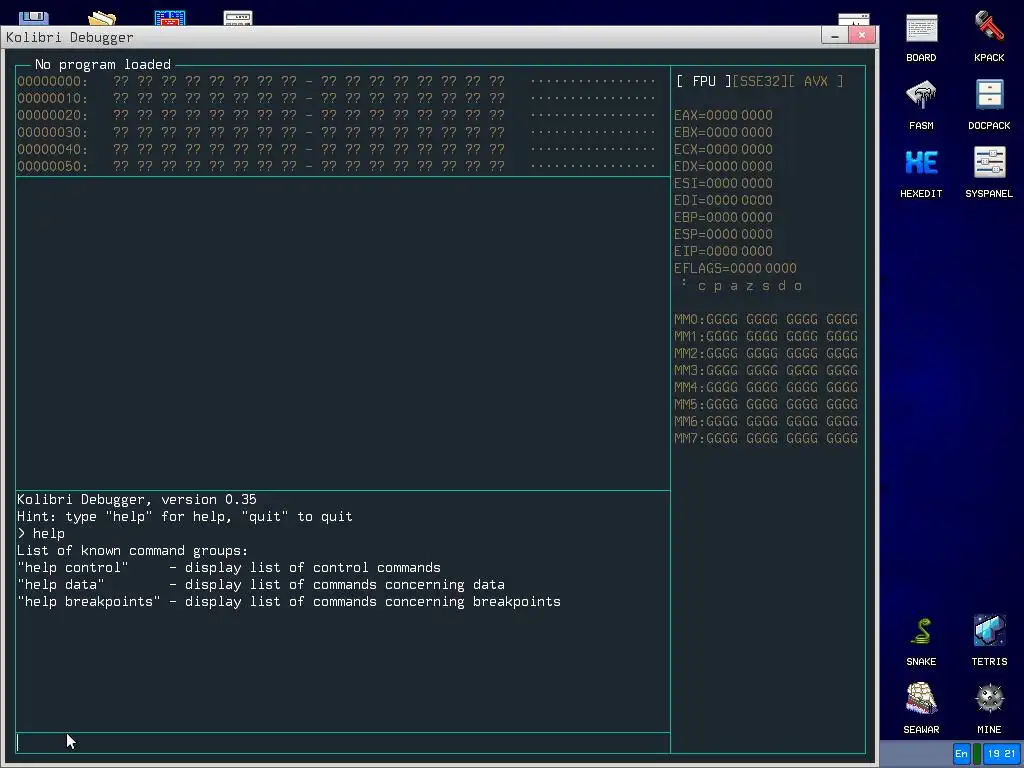Click the "help data" help entry
This screenshot has height=768, width=1024.
(x=261, y=584)
